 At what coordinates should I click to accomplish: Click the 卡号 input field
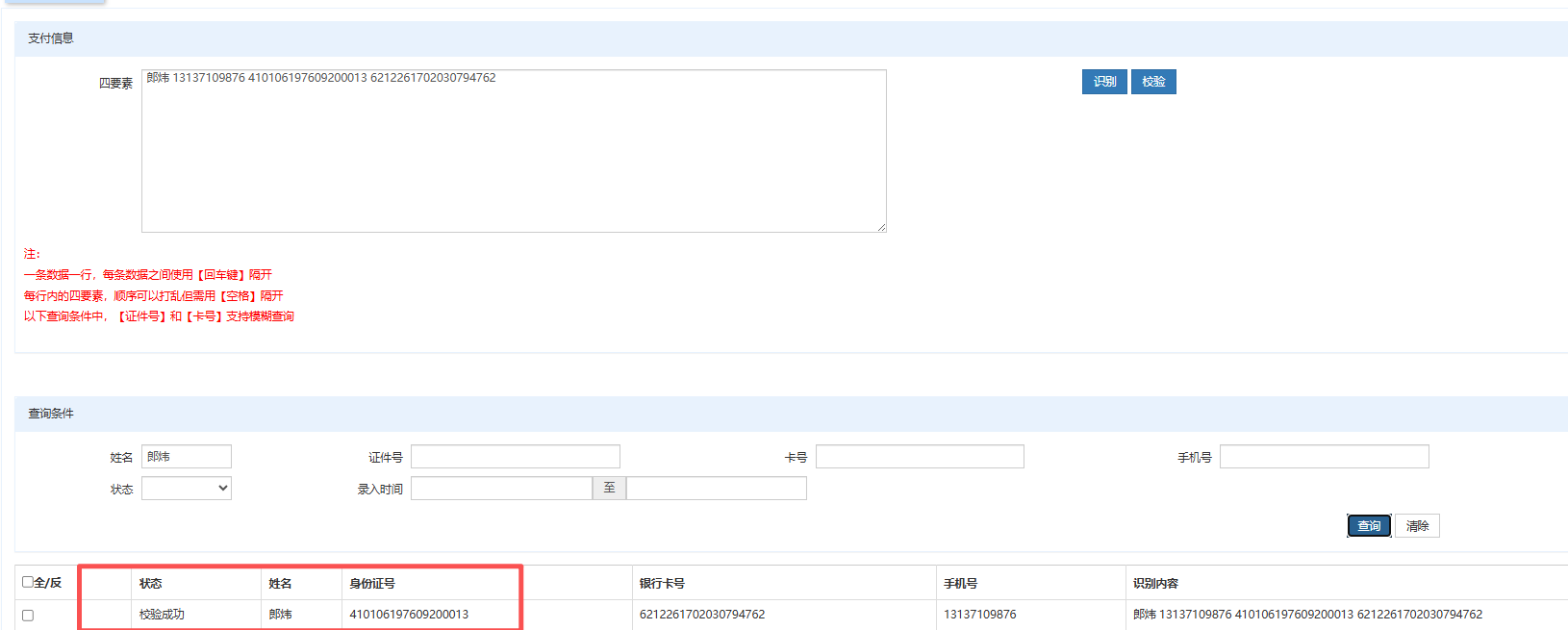[x=920, y=457]
